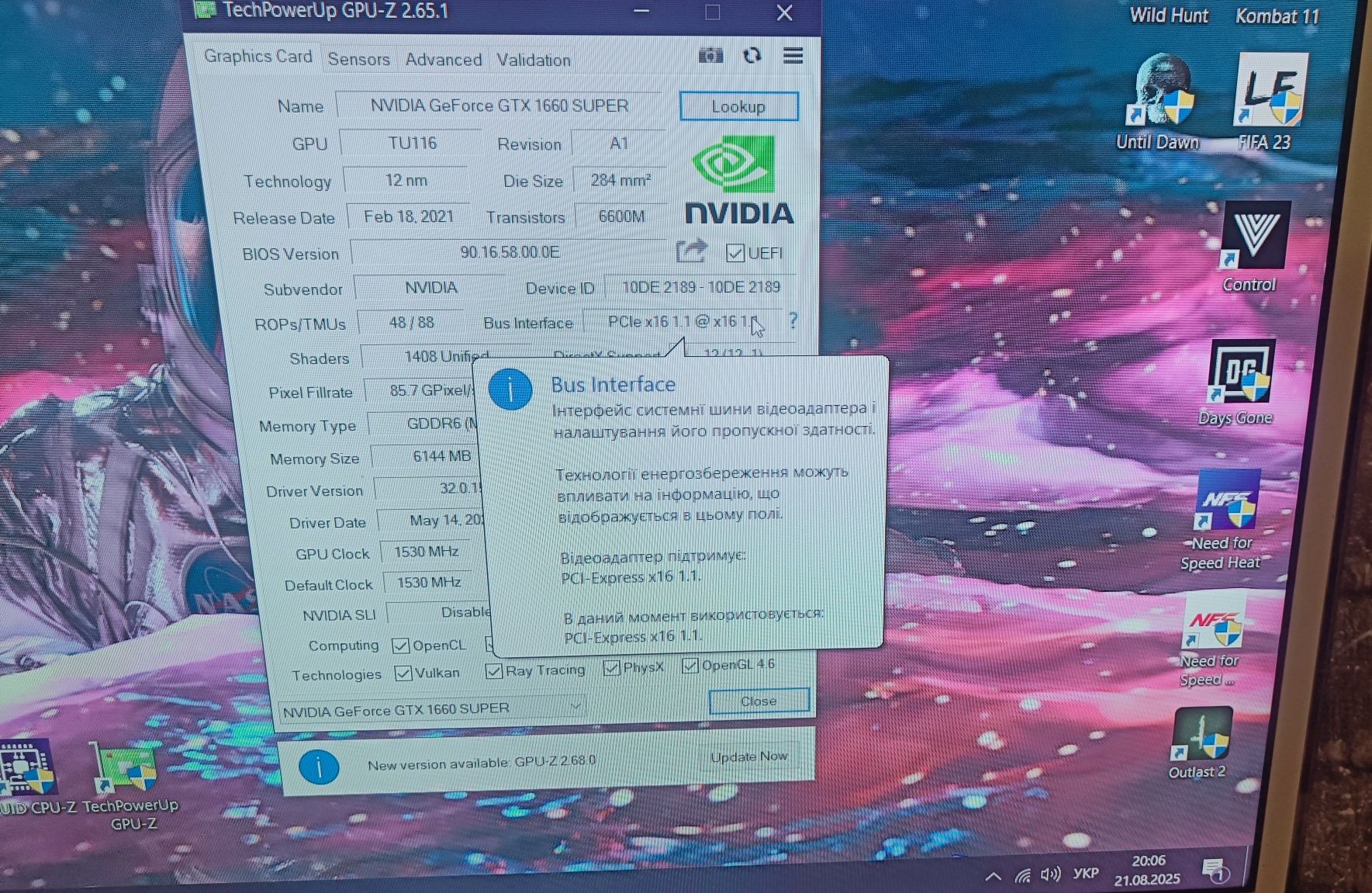1372x893 pixels.
Task: Toggle the PhysX checkbox
Action: click(612, 667)
